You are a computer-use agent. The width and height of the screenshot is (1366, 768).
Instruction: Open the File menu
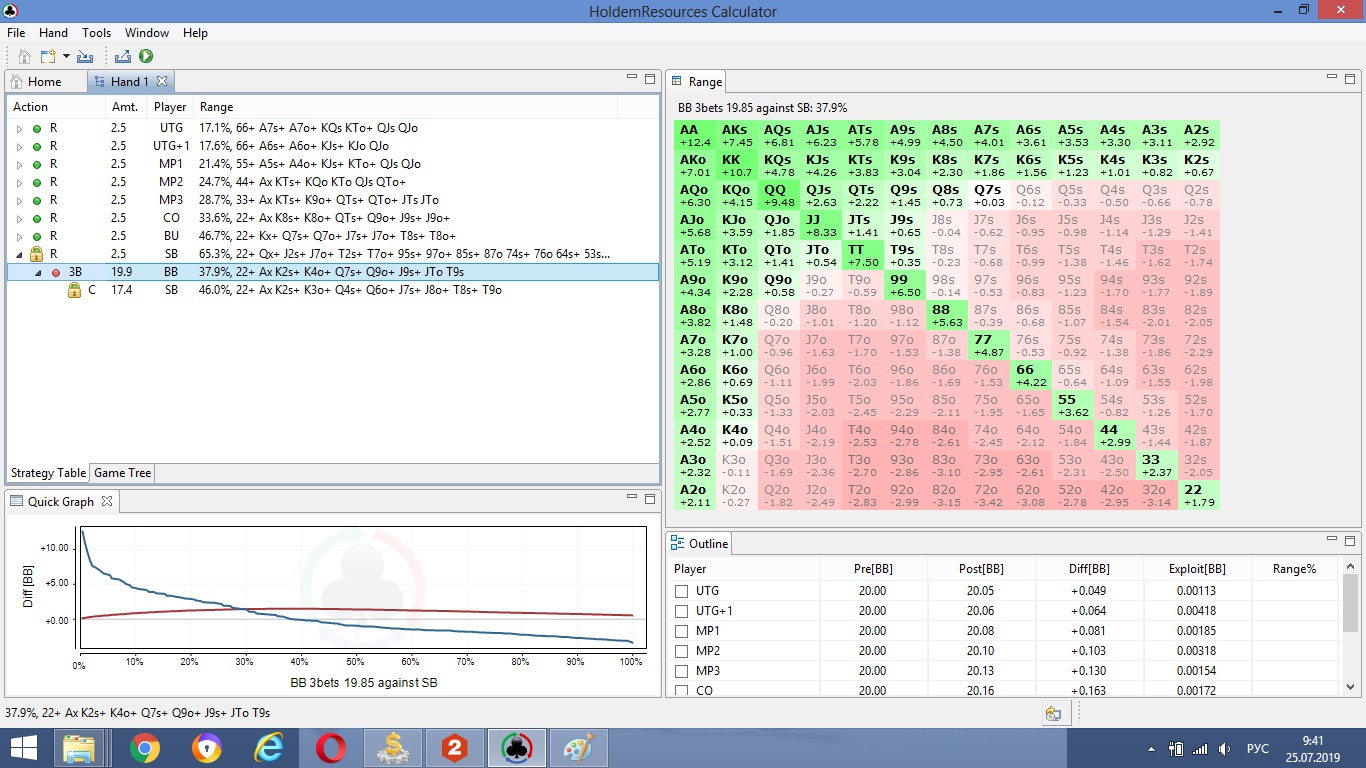(x=17, y=33)
